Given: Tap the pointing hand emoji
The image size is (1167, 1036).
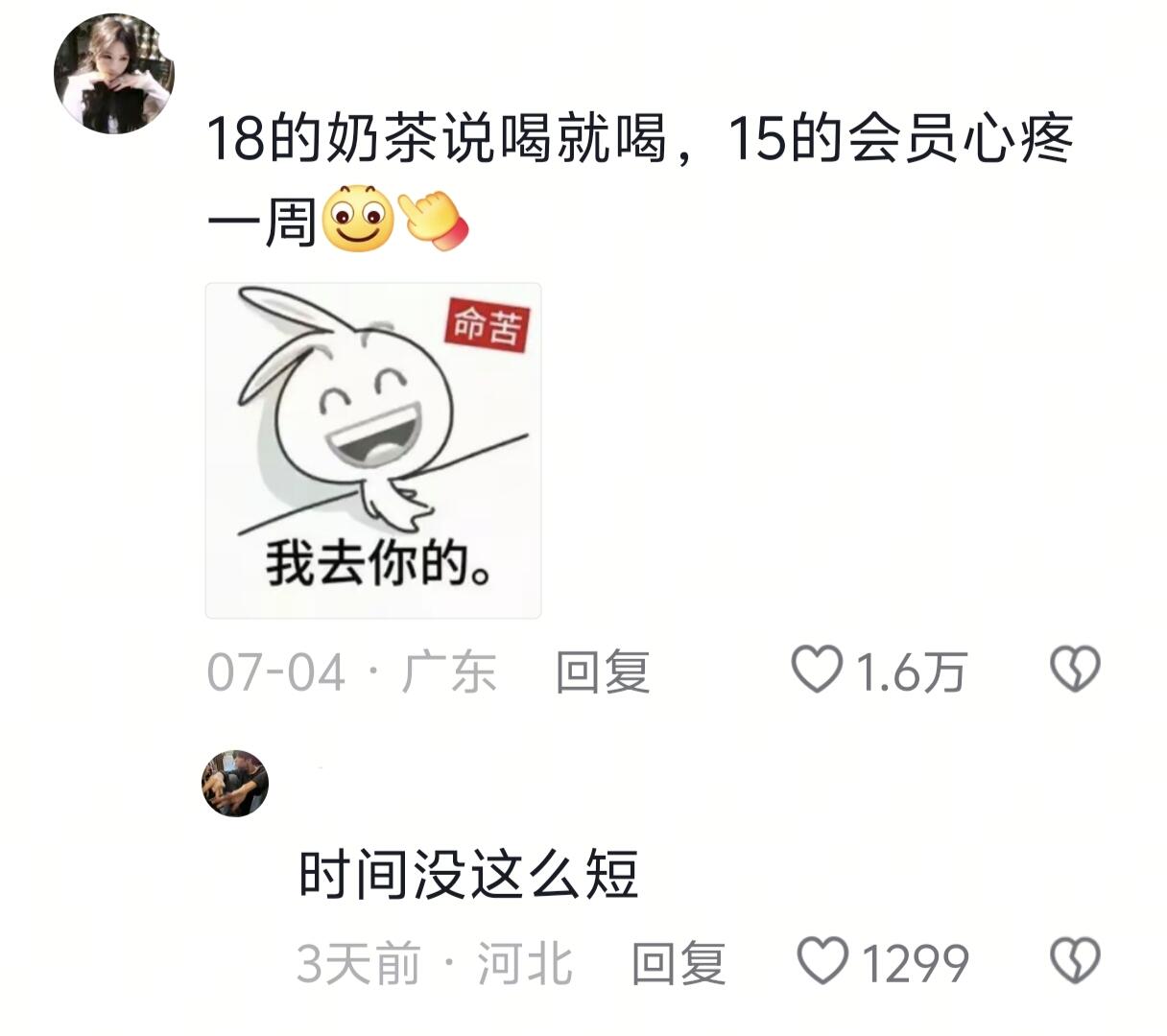Looking at the screenshot, I should click(432, 219).
